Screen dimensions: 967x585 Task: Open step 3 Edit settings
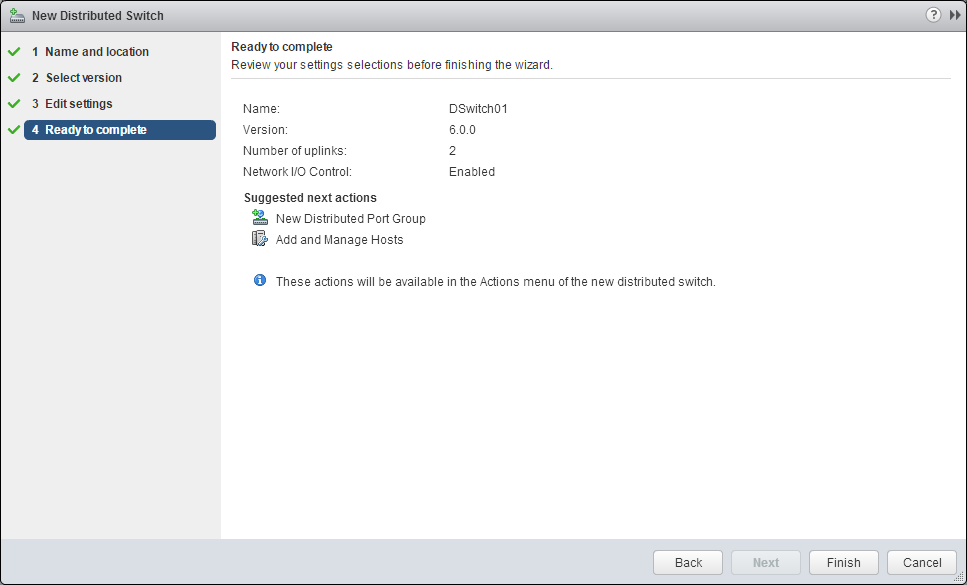click(x=78, y=104)
